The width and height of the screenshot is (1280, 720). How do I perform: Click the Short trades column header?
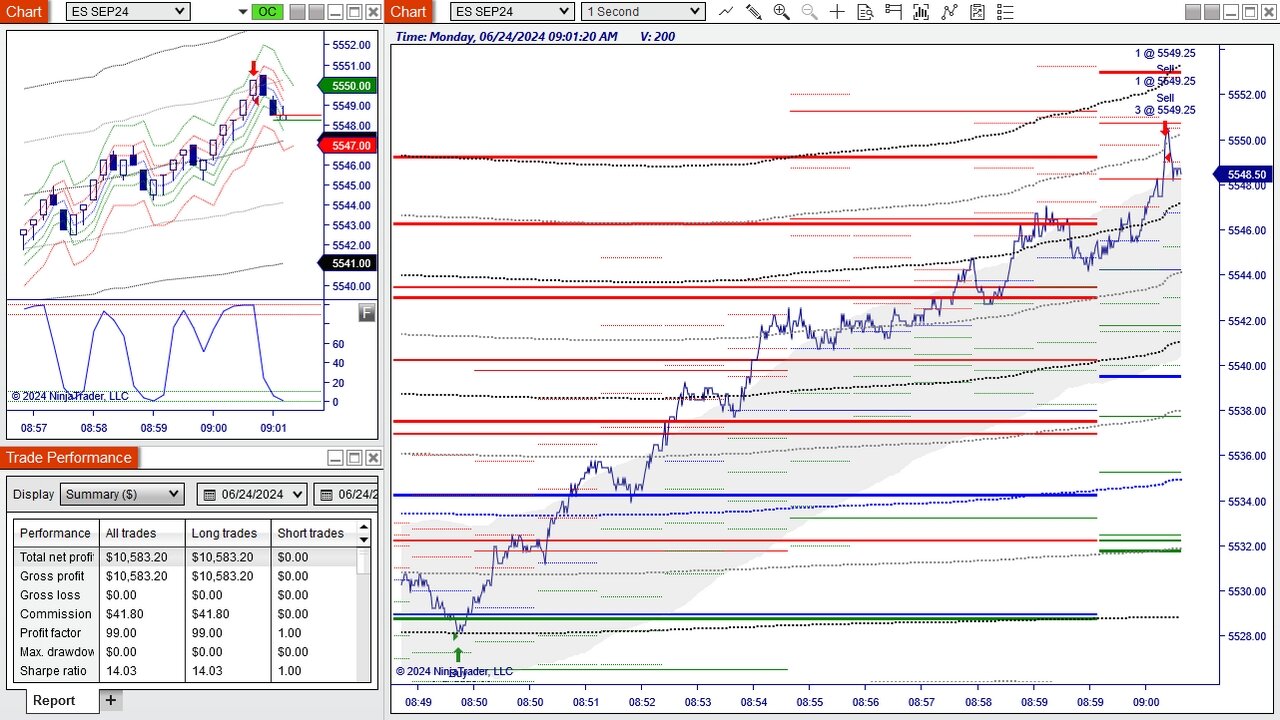coord(314,533)
